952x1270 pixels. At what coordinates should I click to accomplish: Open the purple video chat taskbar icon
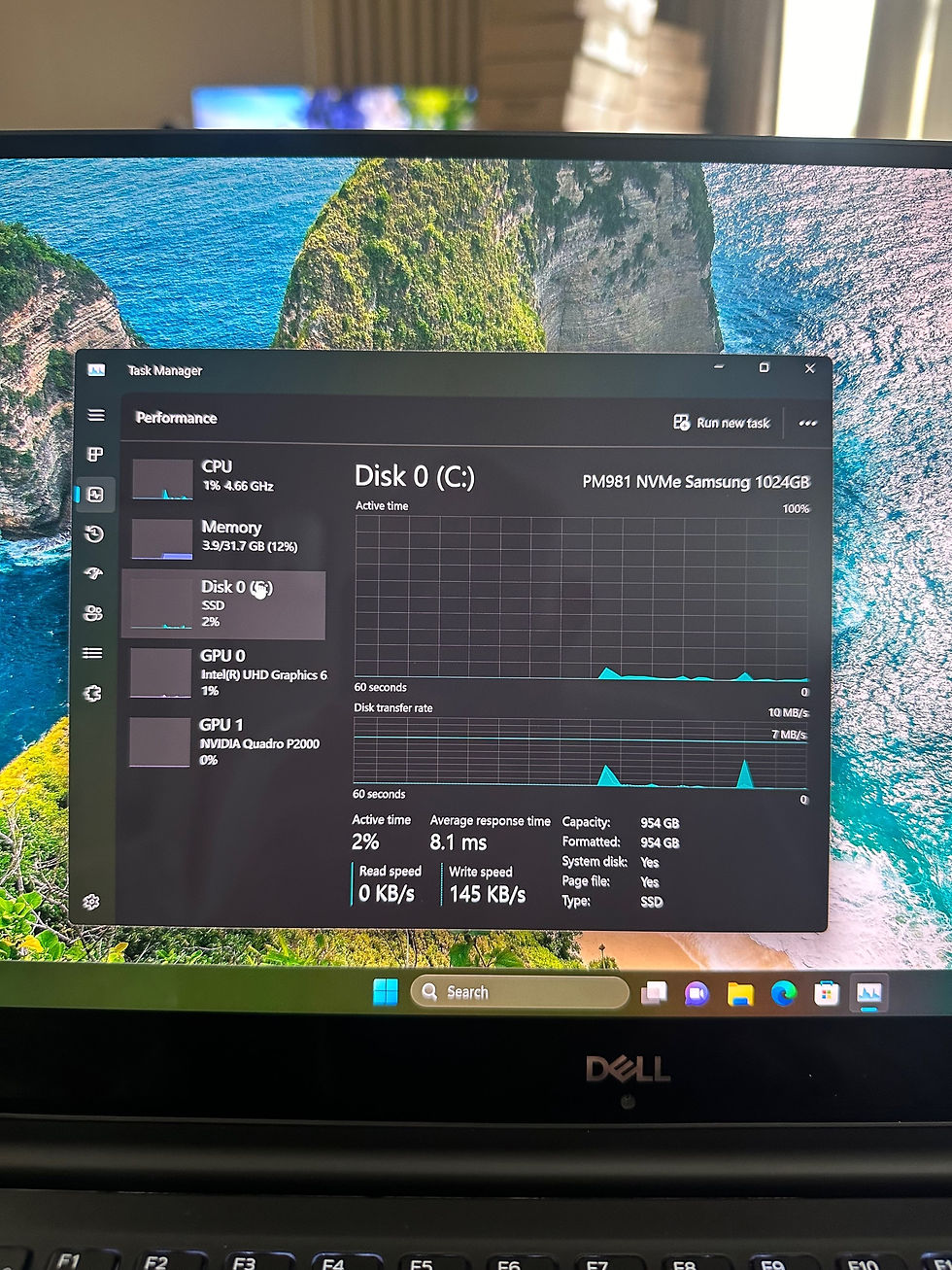(697, 993)
